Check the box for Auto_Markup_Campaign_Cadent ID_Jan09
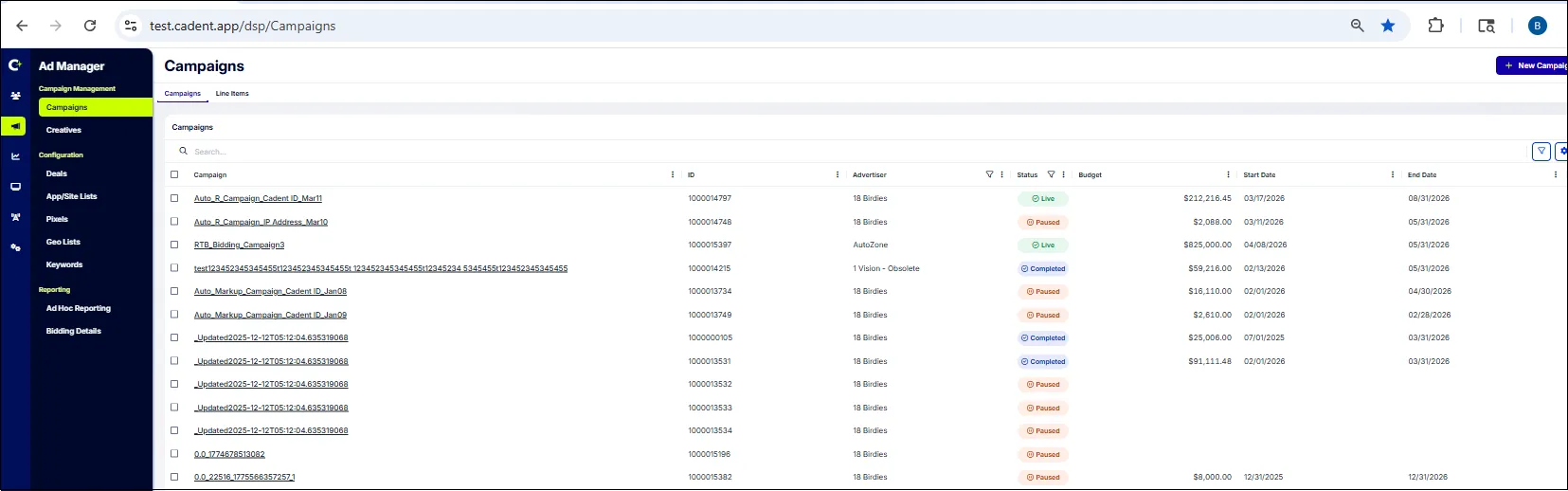This screenshot has height=491, width=1568. [x=174, y=315]
